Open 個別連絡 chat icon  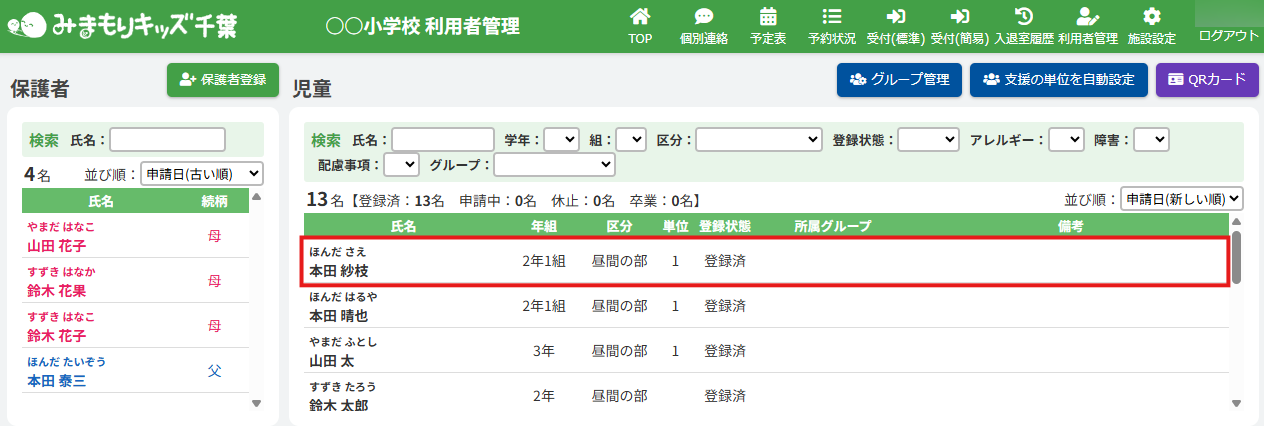[x=703, y=17]
